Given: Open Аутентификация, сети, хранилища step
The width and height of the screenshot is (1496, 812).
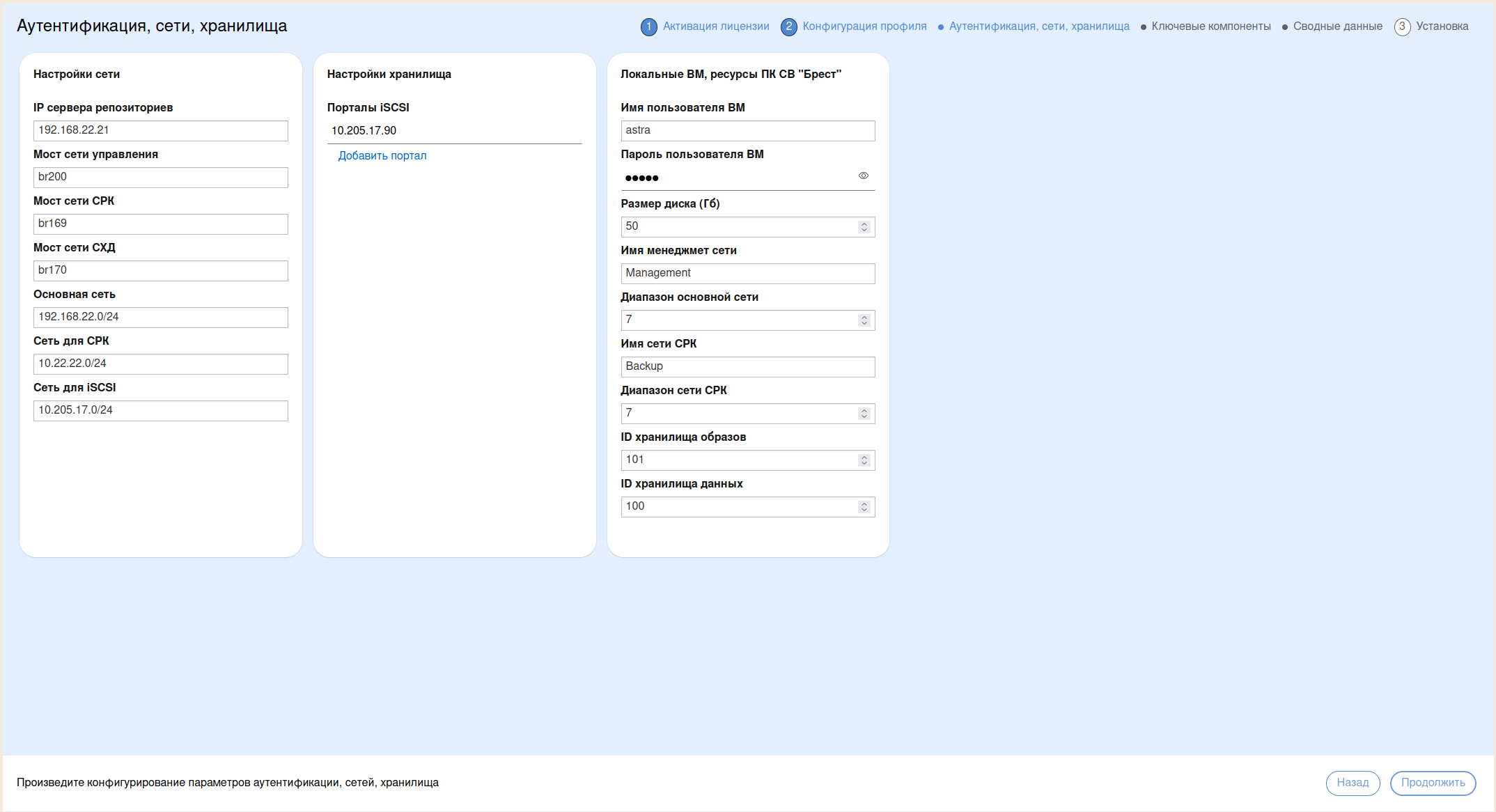Looking at the screenshot, I should click(1039, 26).
